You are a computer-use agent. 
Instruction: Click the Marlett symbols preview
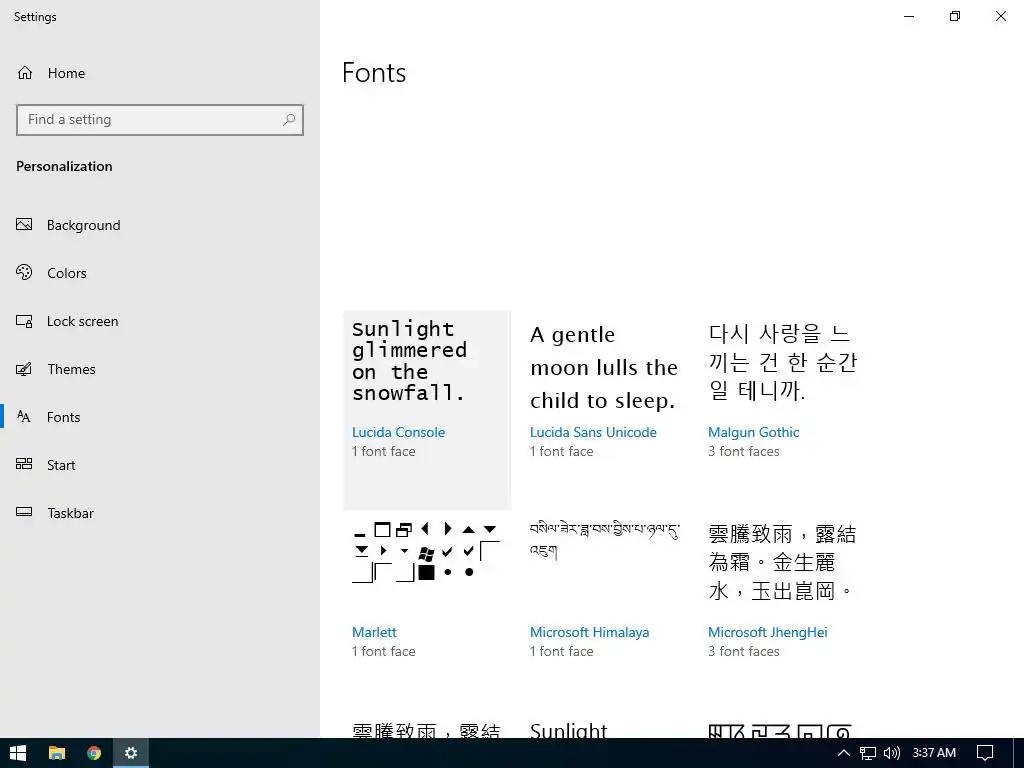(x=426, y=552)
